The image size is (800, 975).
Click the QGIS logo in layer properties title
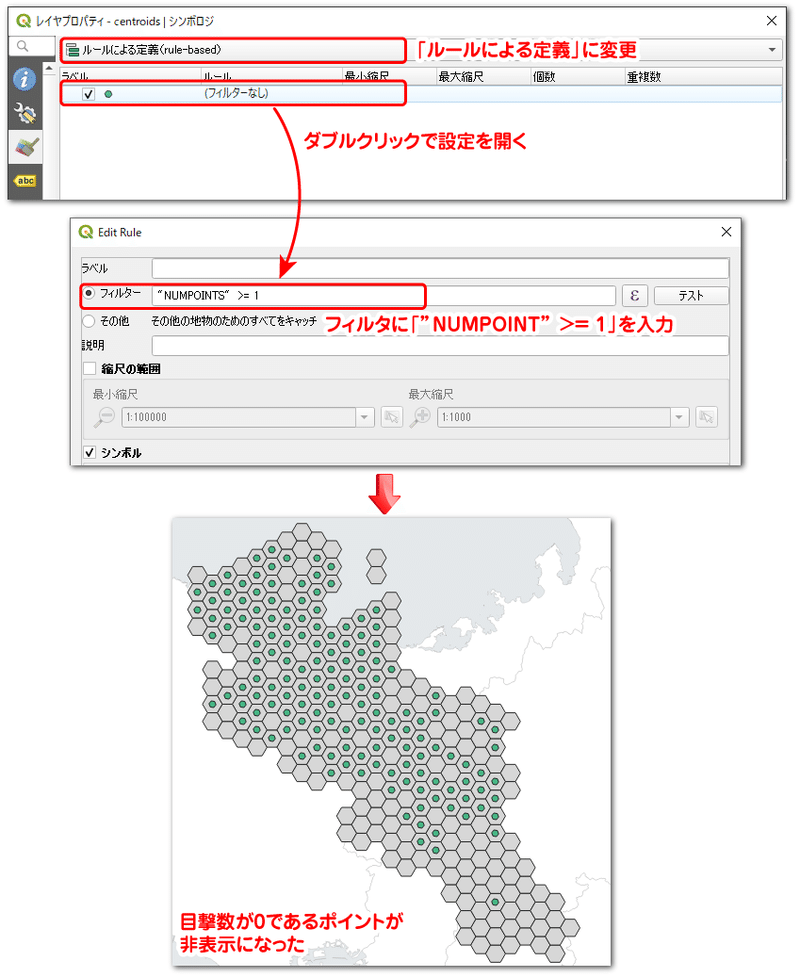tap(24, 21)
